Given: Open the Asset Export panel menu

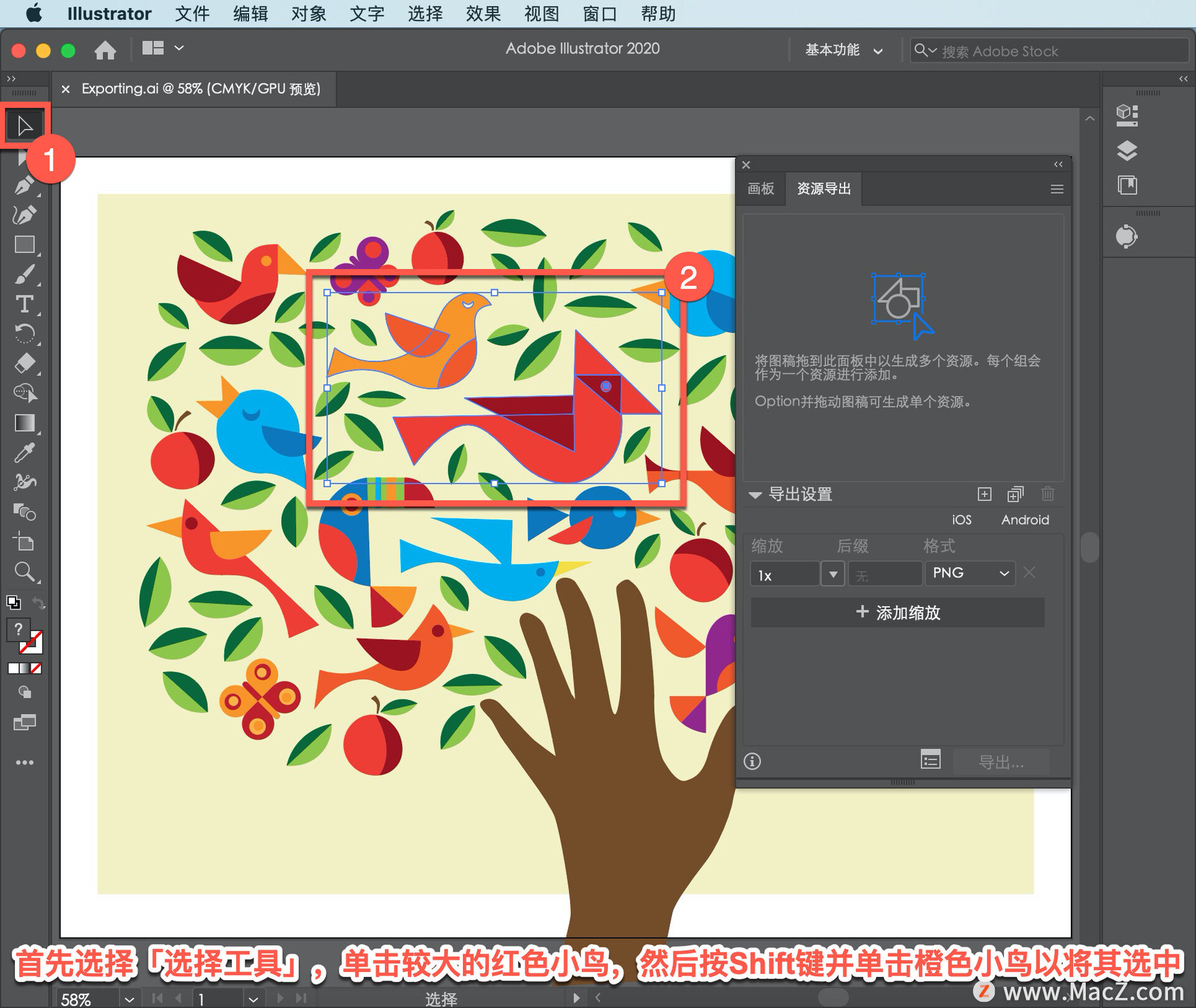Looking at the screenshot, I should [1056, 189].
